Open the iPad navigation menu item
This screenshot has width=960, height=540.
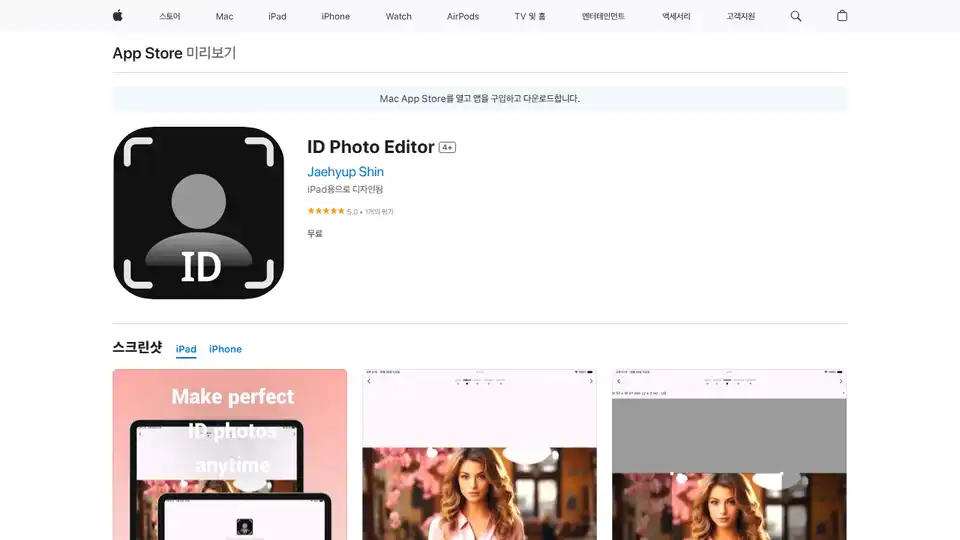pos(277,17)
